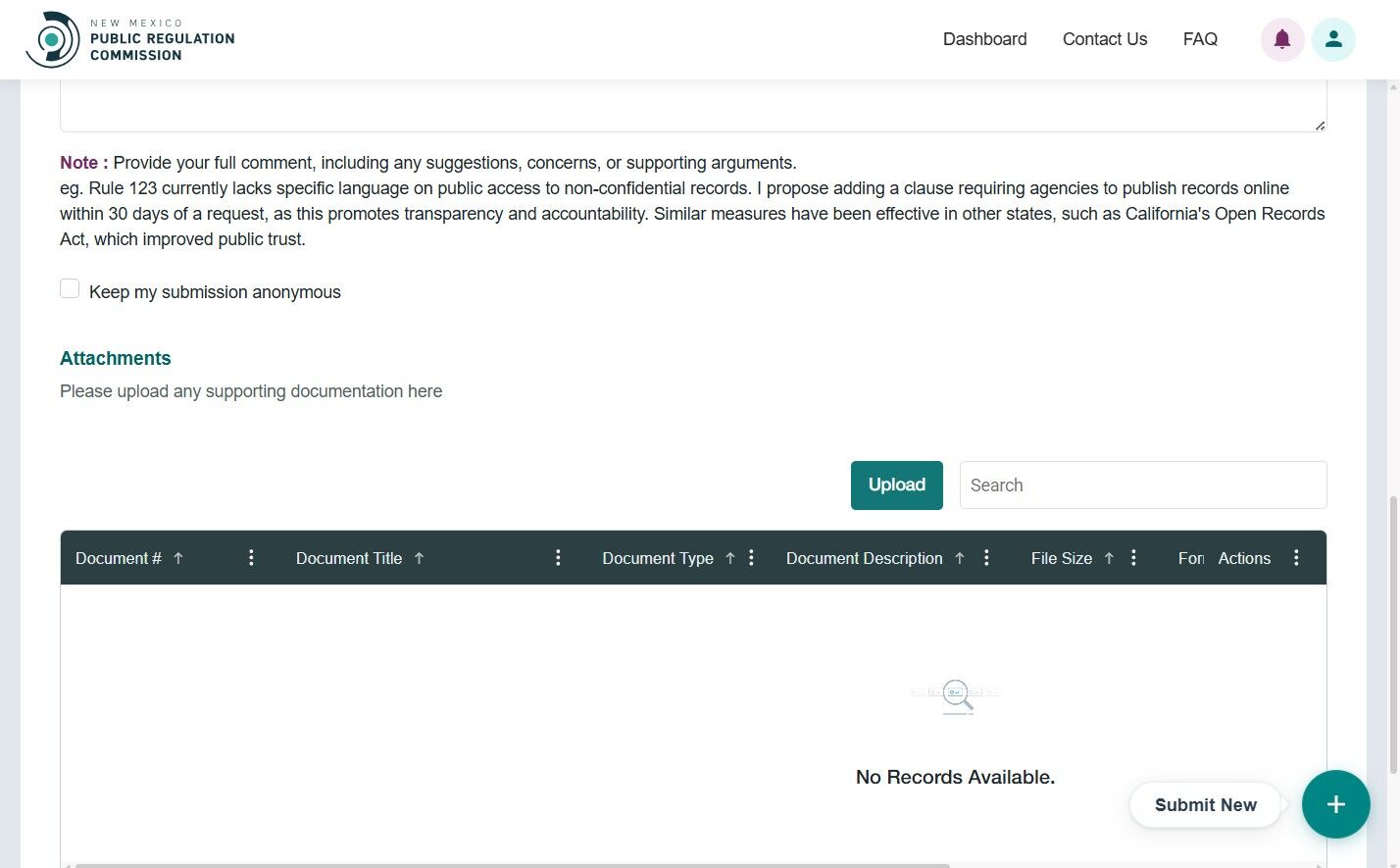The height and width of the screenshot is (868, 1400).
Task: Open the notifications bell icon
Action: click(1281, 39)
